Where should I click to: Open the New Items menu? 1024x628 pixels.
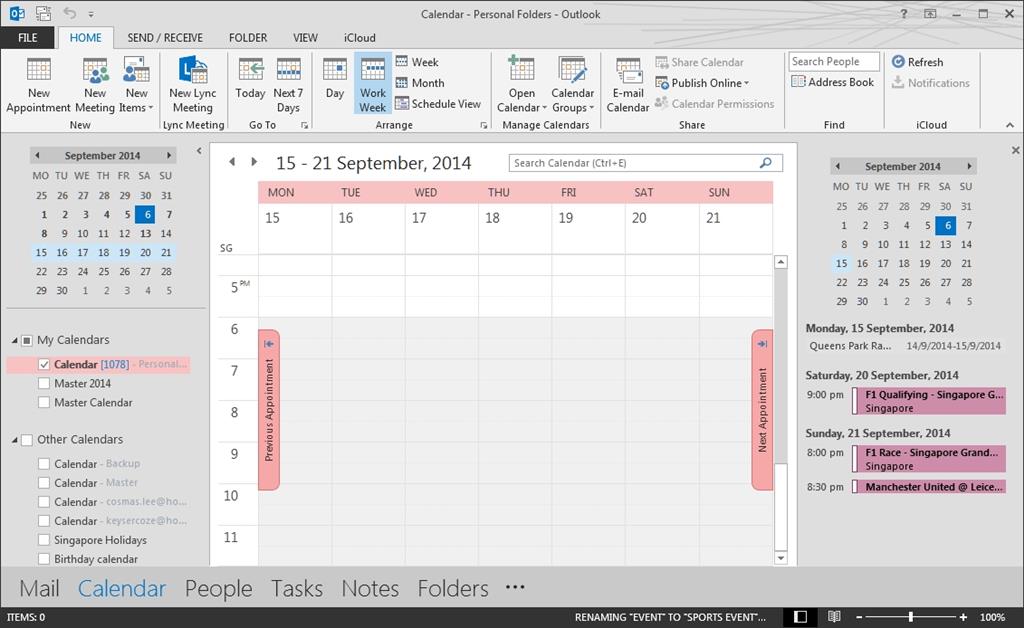[x=136, y=85]
